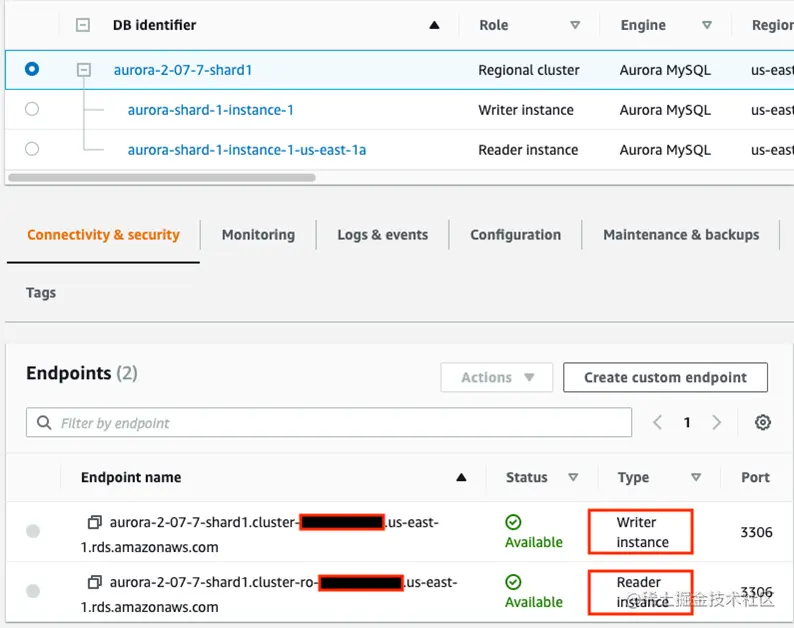Switch to the Monitoring tab
This screenshot has height=628, width=794.
258,235
